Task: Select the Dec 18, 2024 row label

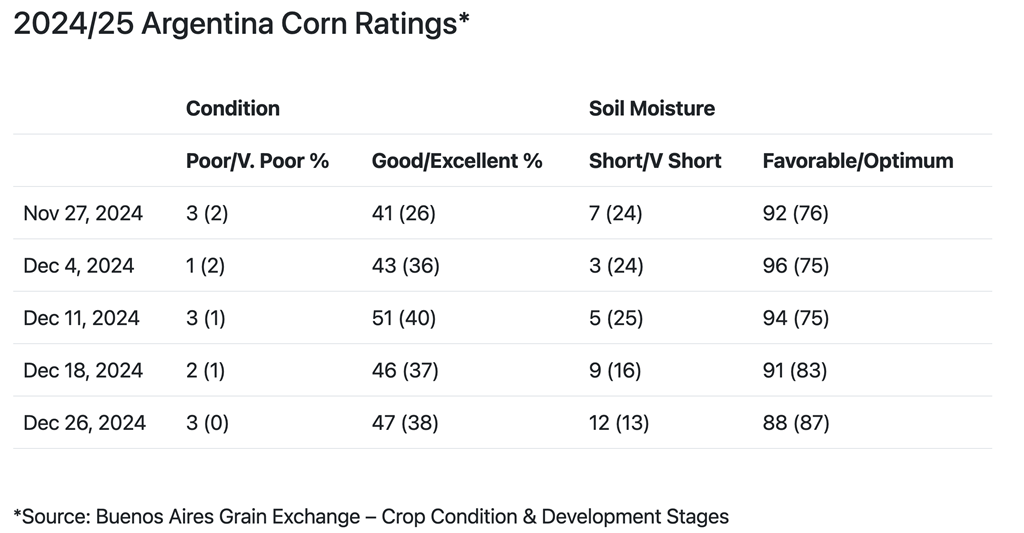Action: [x=82, y=370]
